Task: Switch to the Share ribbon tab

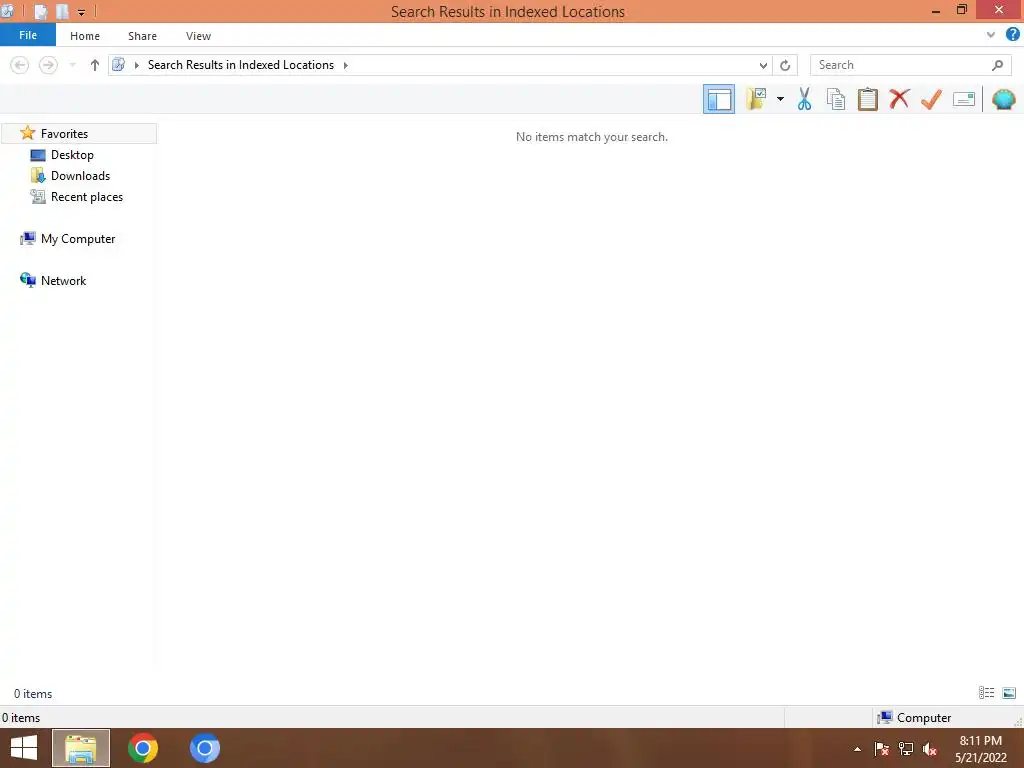Action: 142,36
